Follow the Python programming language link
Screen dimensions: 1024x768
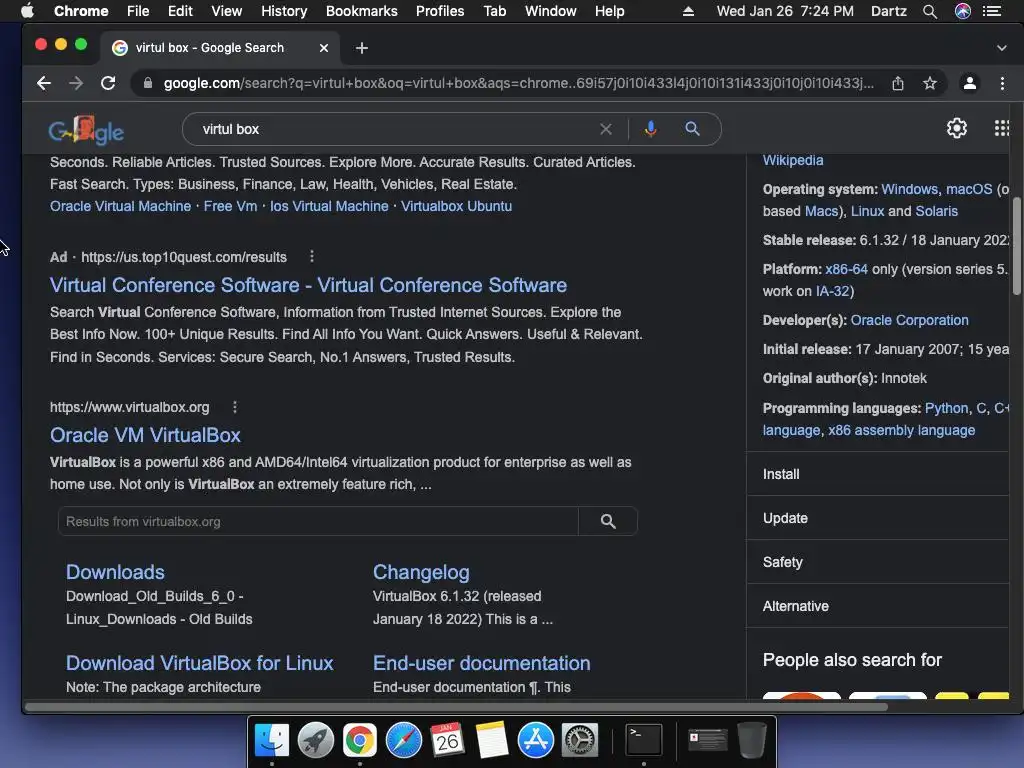[946, 408]
